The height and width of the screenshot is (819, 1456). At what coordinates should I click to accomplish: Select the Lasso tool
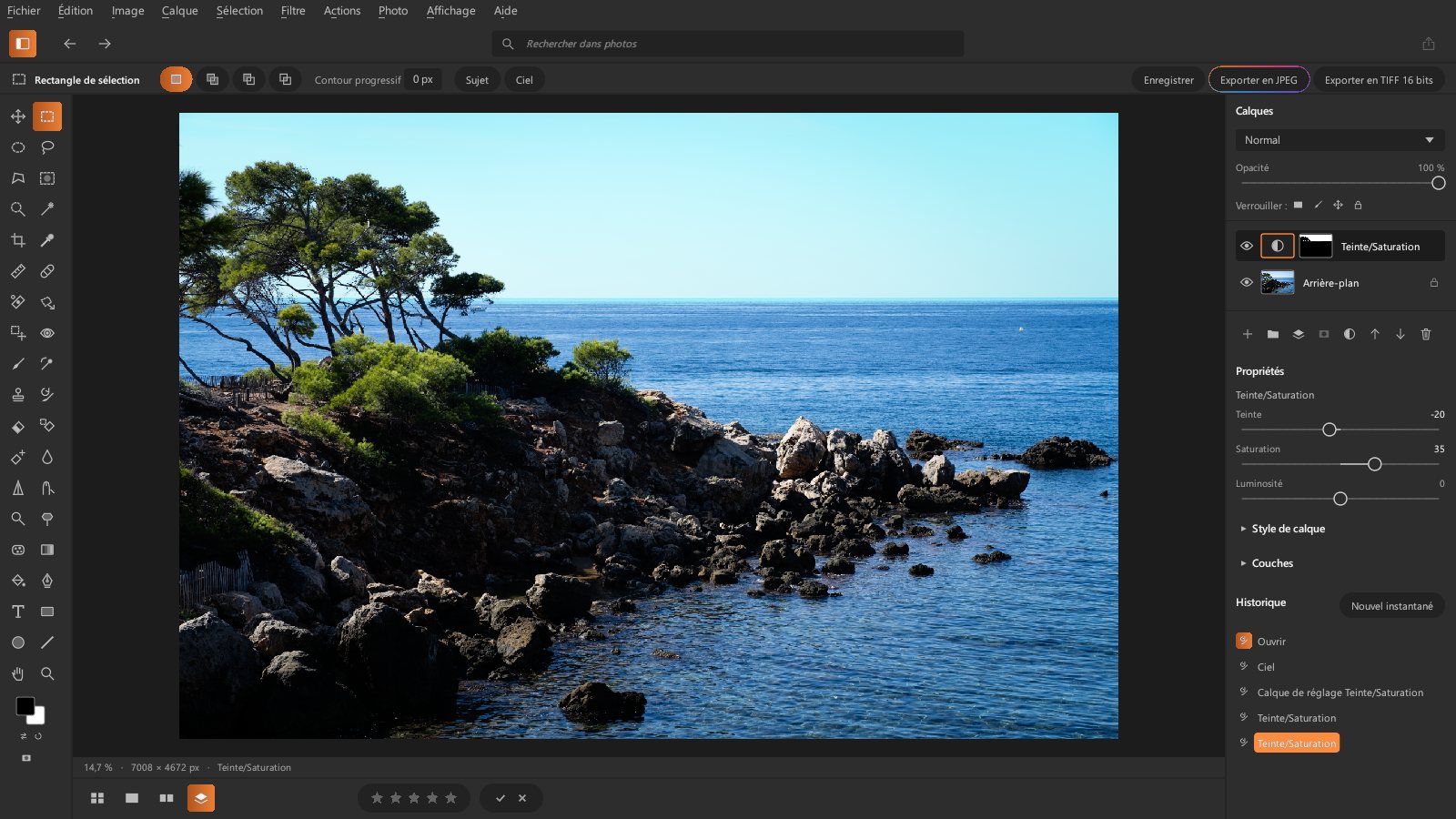coord(47,147)
